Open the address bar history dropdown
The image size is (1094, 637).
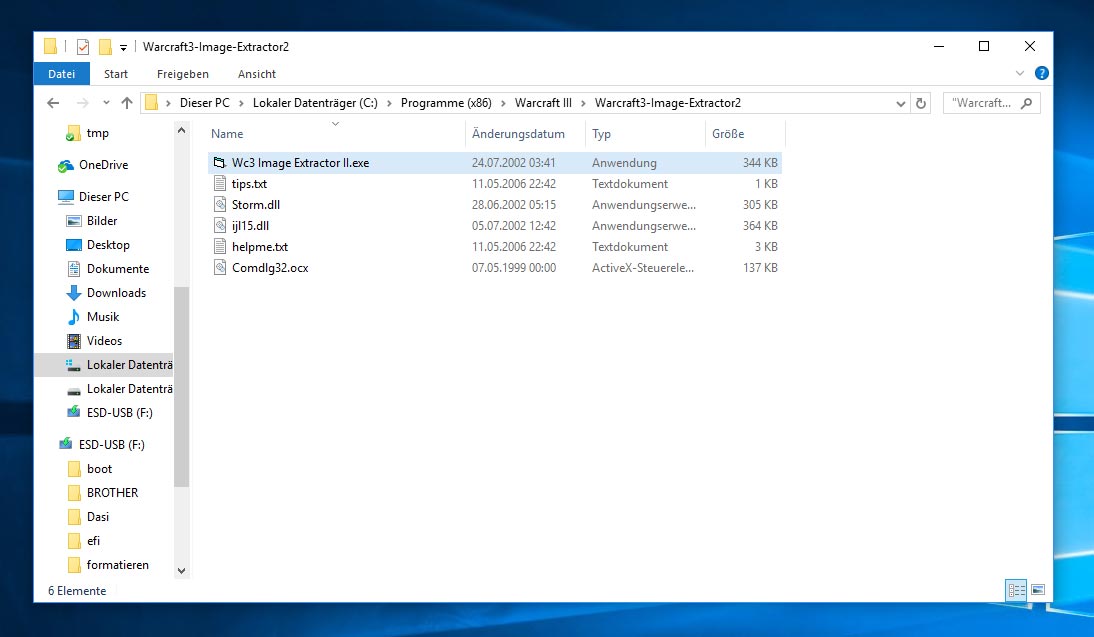[901, 103]
